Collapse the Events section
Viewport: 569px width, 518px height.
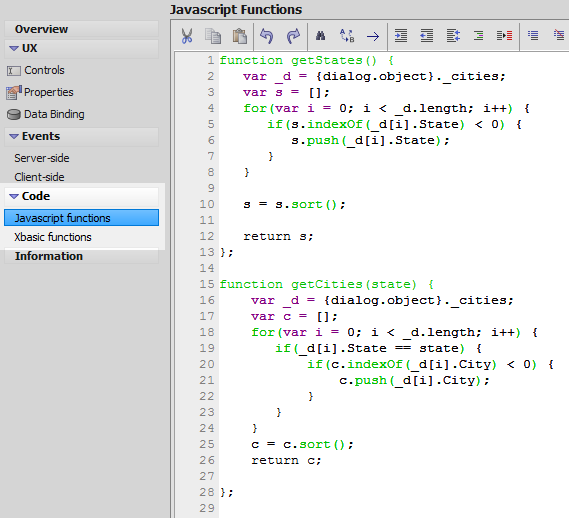[x=14, y=136]
